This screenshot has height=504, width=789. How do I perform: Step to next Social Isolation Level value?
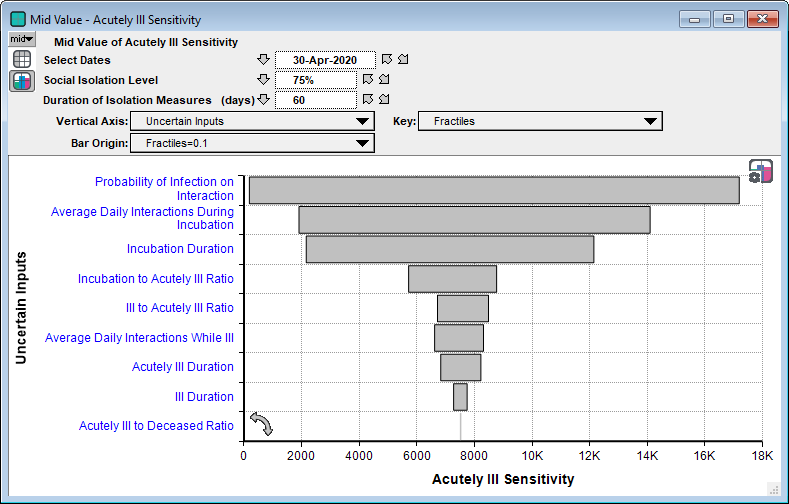point(384,79)
